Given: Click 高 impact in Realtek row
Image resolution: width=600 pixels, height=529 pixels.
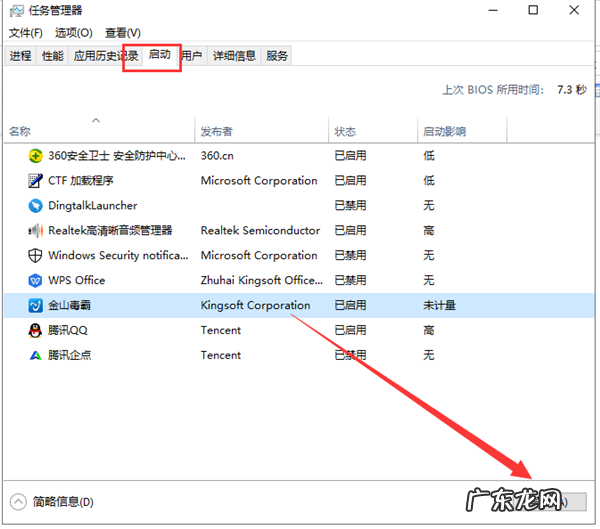Looking at the screenshot, I should [x=429, y=230].
